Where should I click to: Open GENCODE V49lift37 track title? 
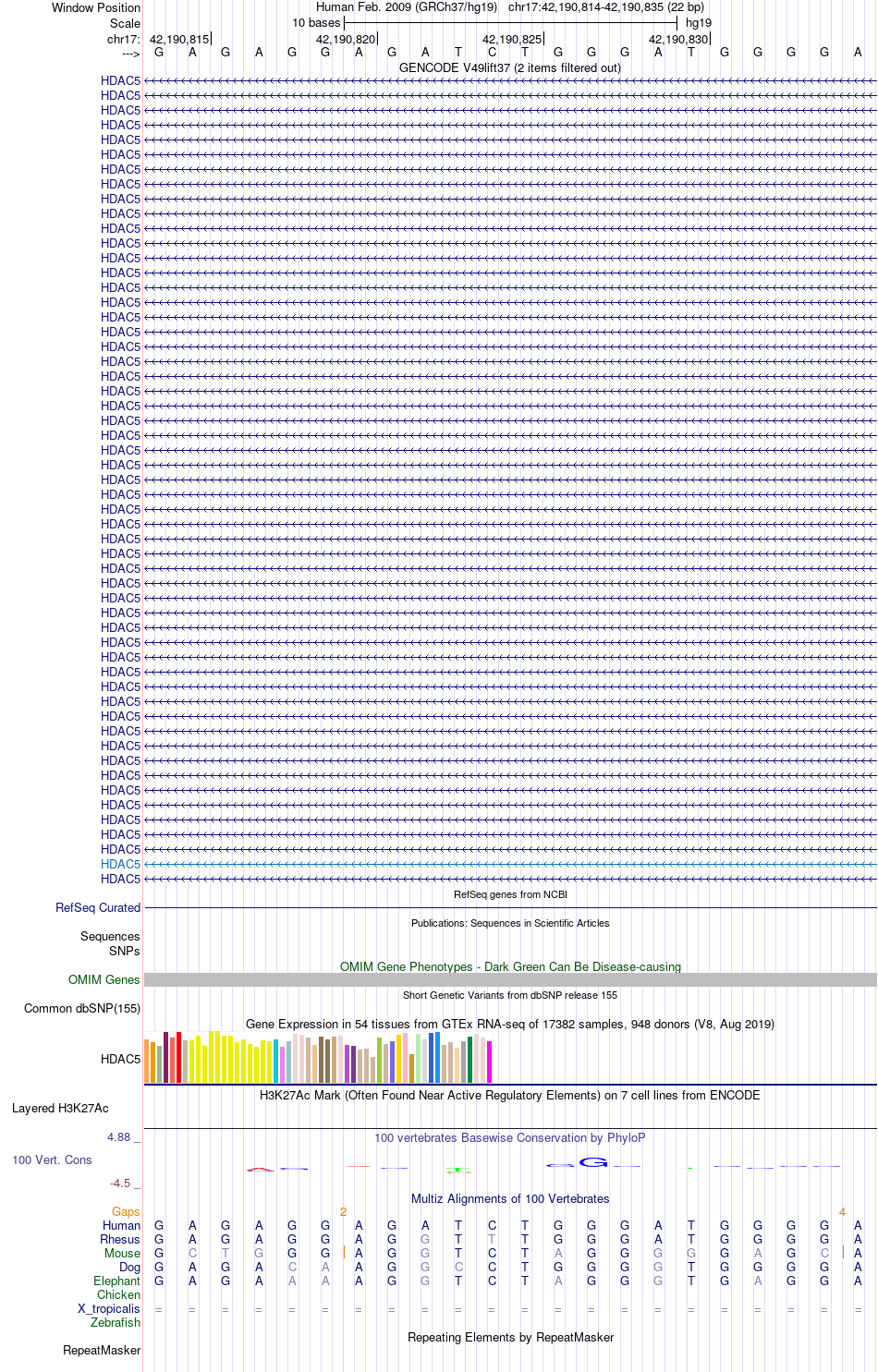(510, 67)
